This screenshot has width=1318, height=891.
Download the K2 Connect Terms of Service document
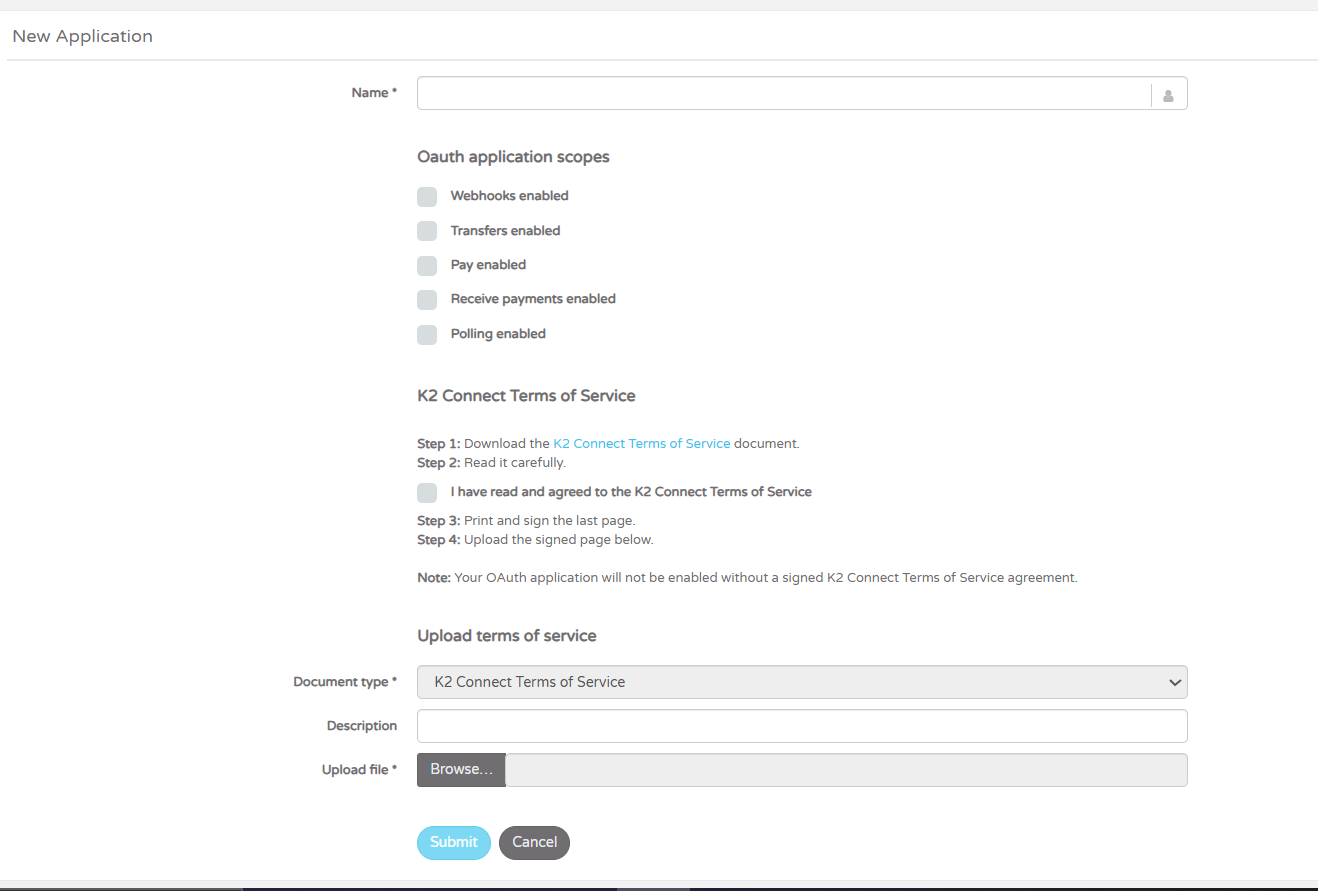coord(641,443)
